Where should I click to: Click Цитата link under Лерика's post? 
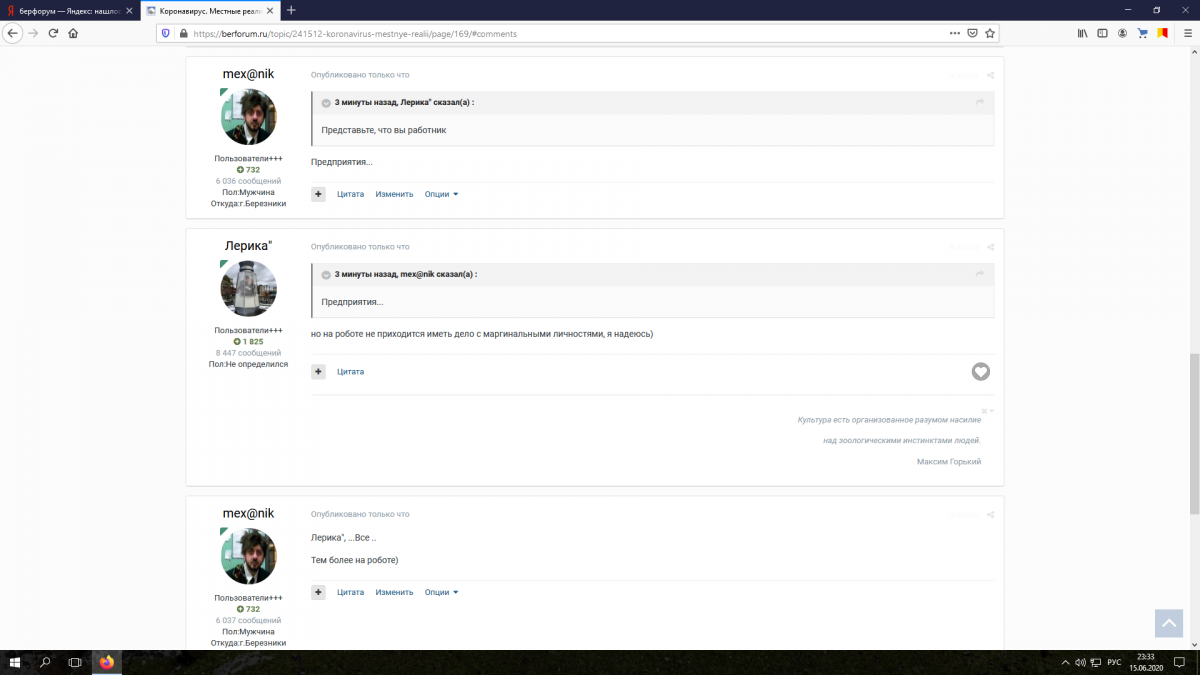pyautogui.click(x=350, y=372)
